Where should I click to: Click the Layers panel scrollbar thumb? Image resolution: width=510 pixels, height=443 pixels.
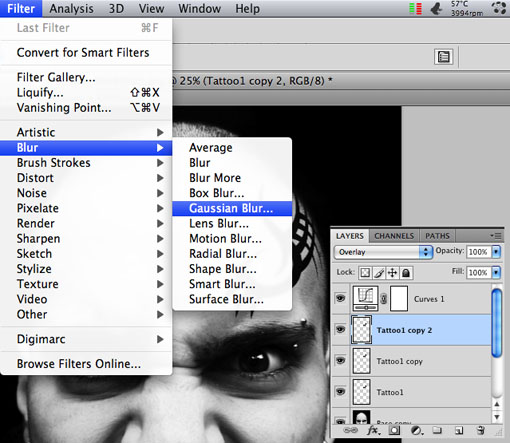[x=497, y=323]
